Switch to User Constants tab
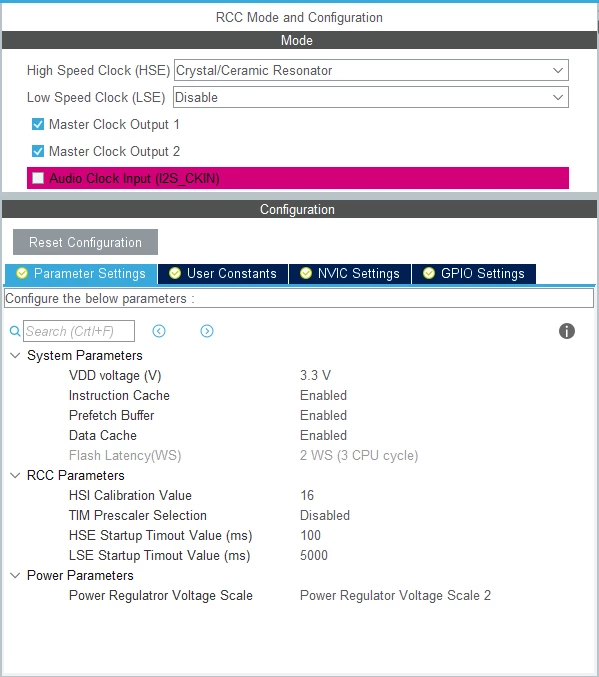The width and height of the screenshot is (599, 677). (x=223, y=274)
